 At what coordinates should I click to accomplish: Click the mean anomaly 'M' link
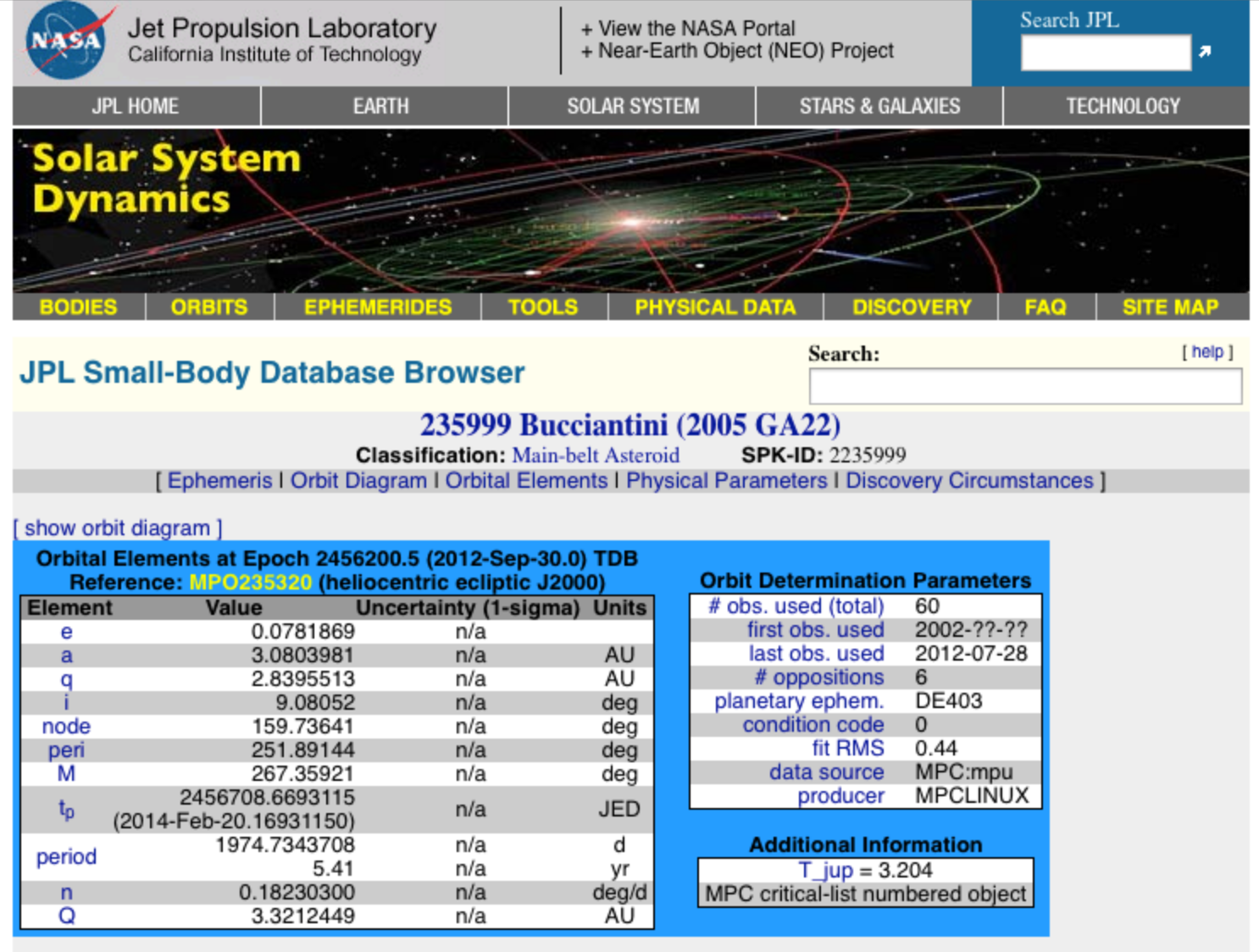[66, 773]
